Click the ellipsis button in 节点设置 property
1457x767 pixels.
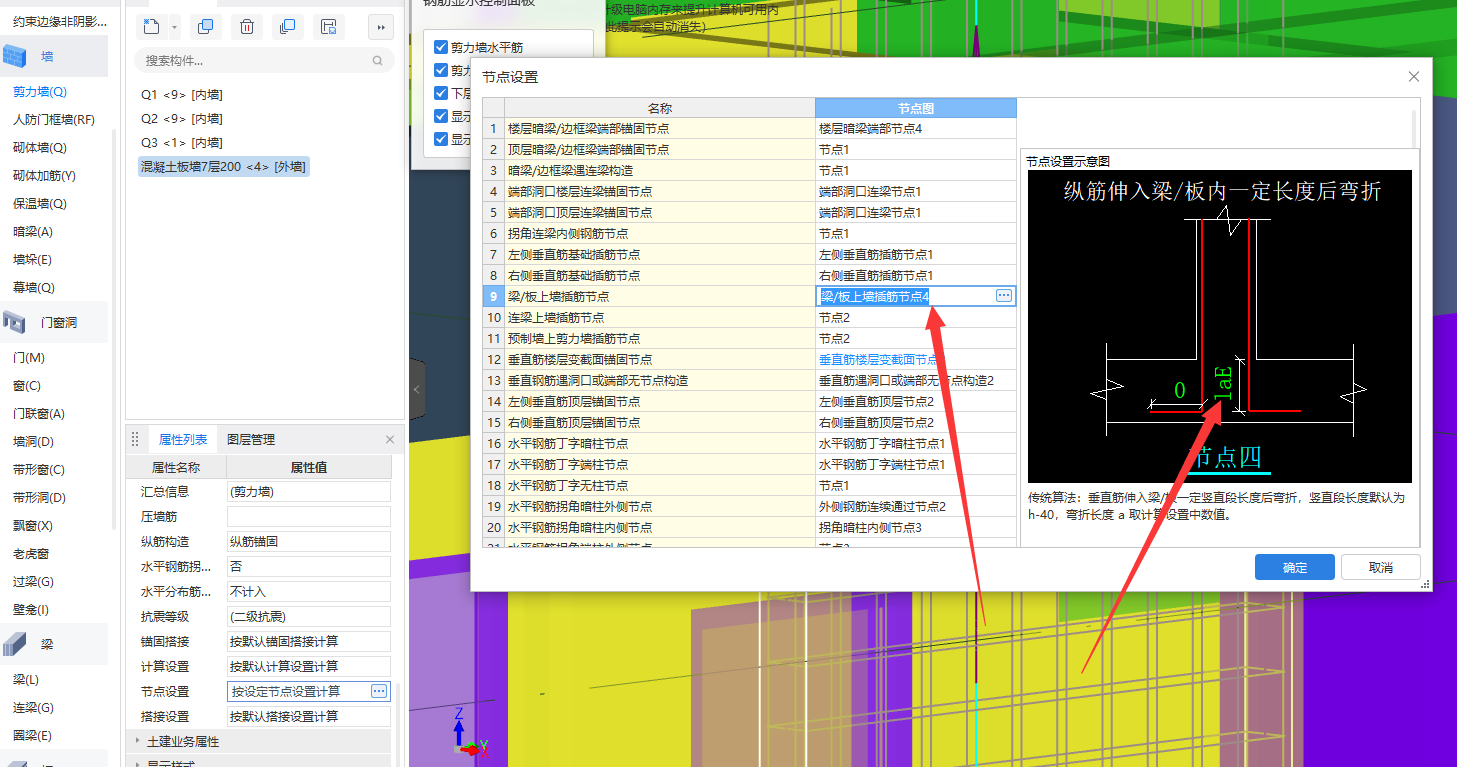coord(379,691)
